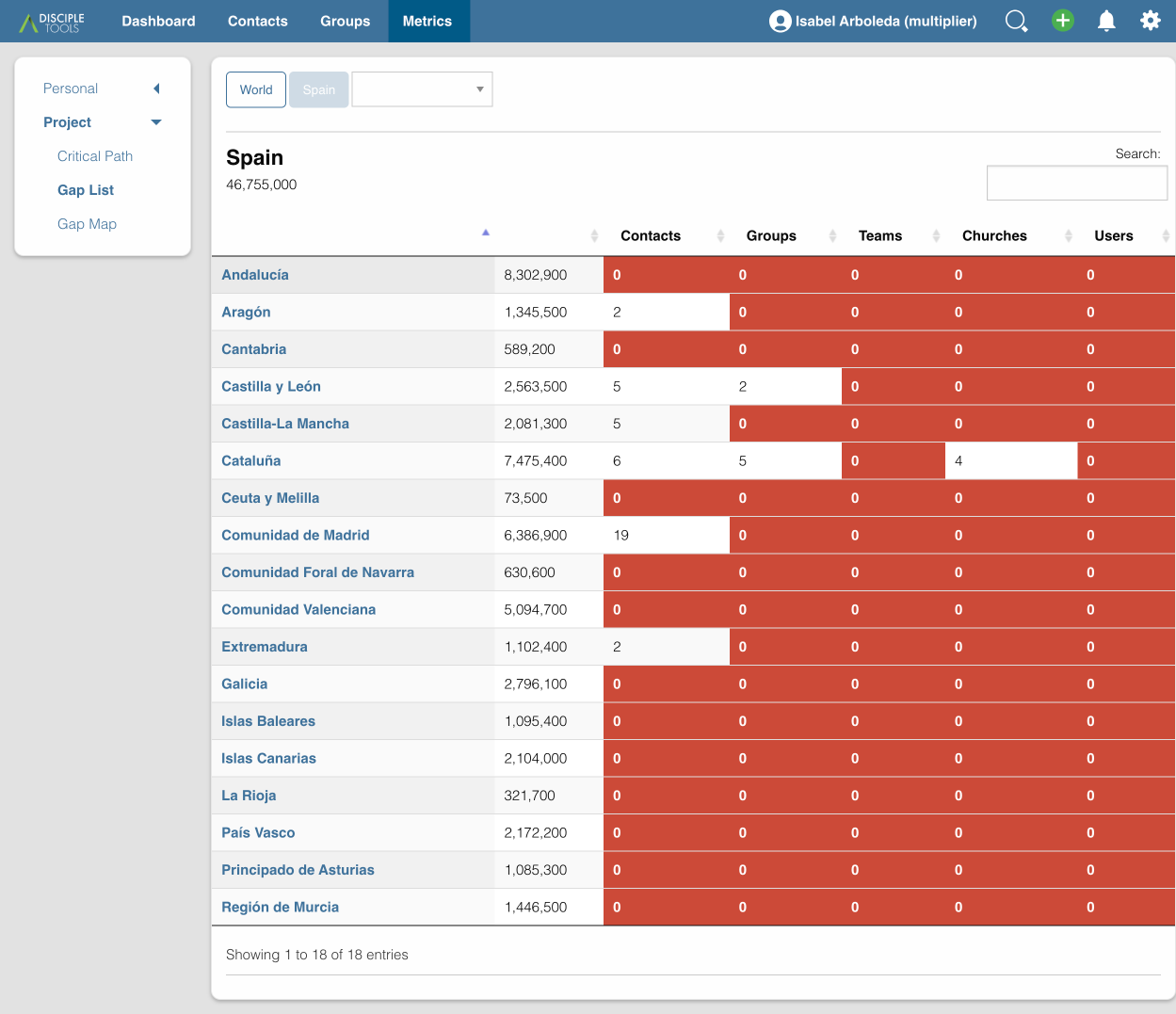Open Gap Map in sidebar
Screen dimensions: 1176x1014
pos(87,224)
